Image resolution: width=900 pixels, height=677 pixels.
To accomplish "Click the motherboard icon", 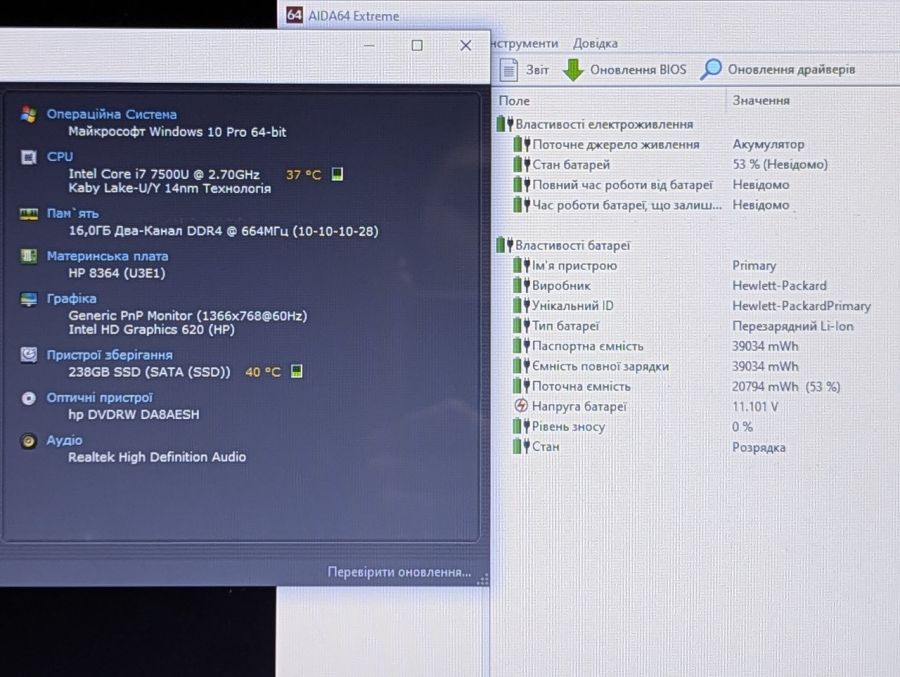I will (x=29, y=256).
